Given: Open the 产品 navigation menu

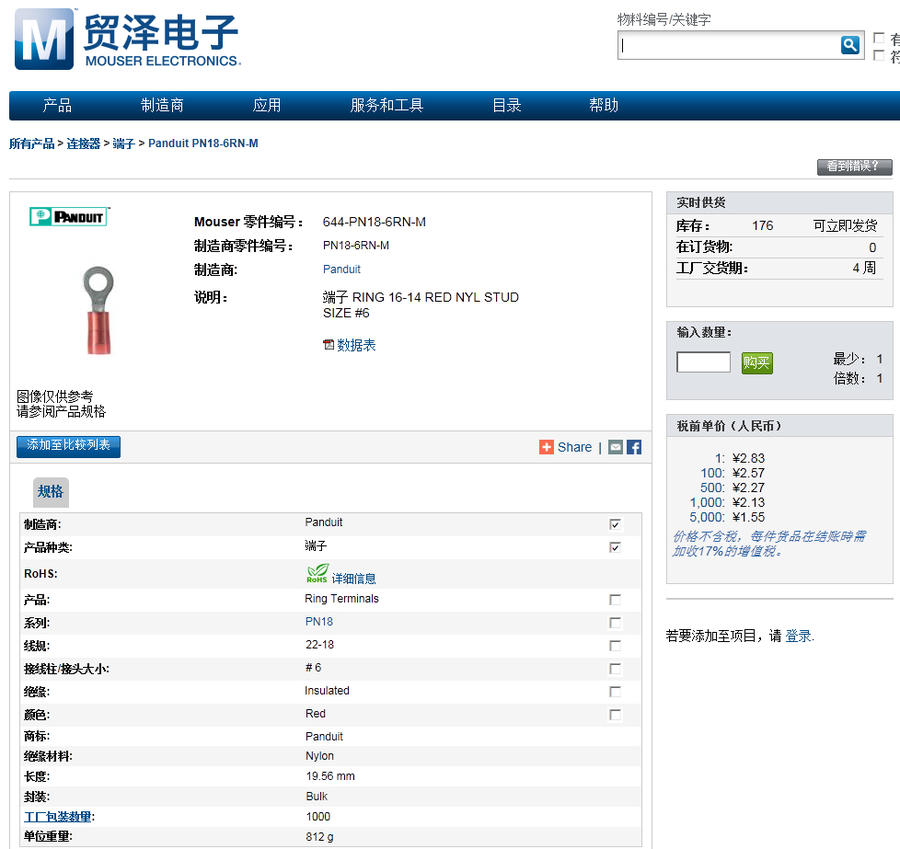Looking at the screenshot, I should point(57,105).
